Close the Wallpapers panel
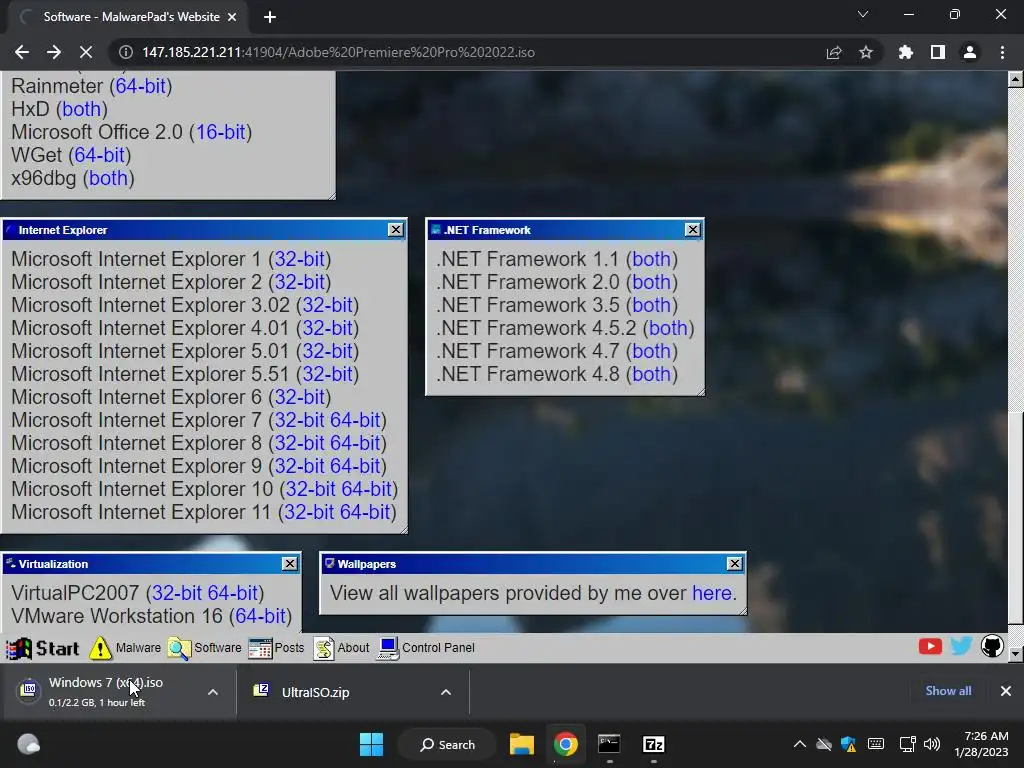The width and height of the screenshot is (1024, 768). click(735, 564)
